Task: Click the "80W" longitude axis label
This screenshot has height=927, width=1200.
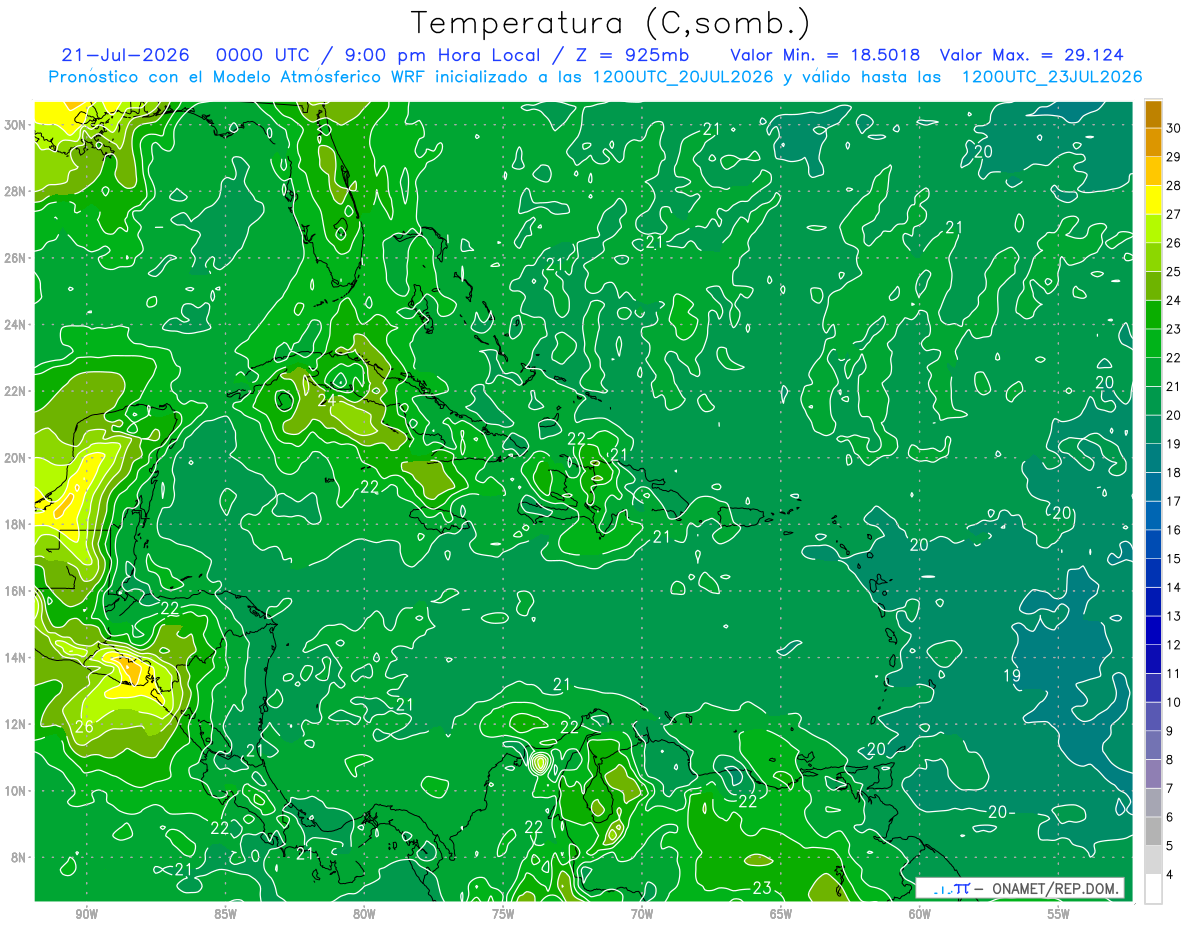Action: 364,914
